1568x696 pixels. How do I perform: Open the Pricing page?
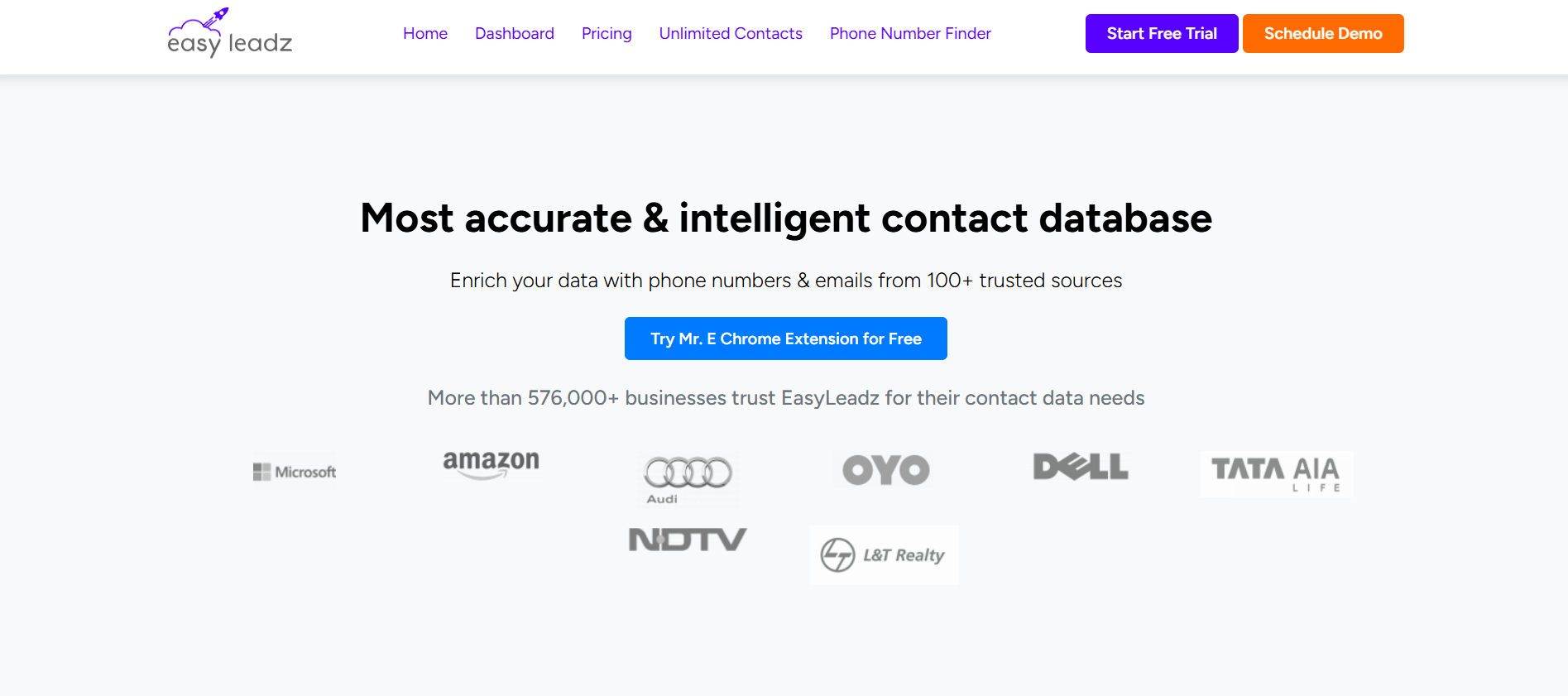pos(607,33)
